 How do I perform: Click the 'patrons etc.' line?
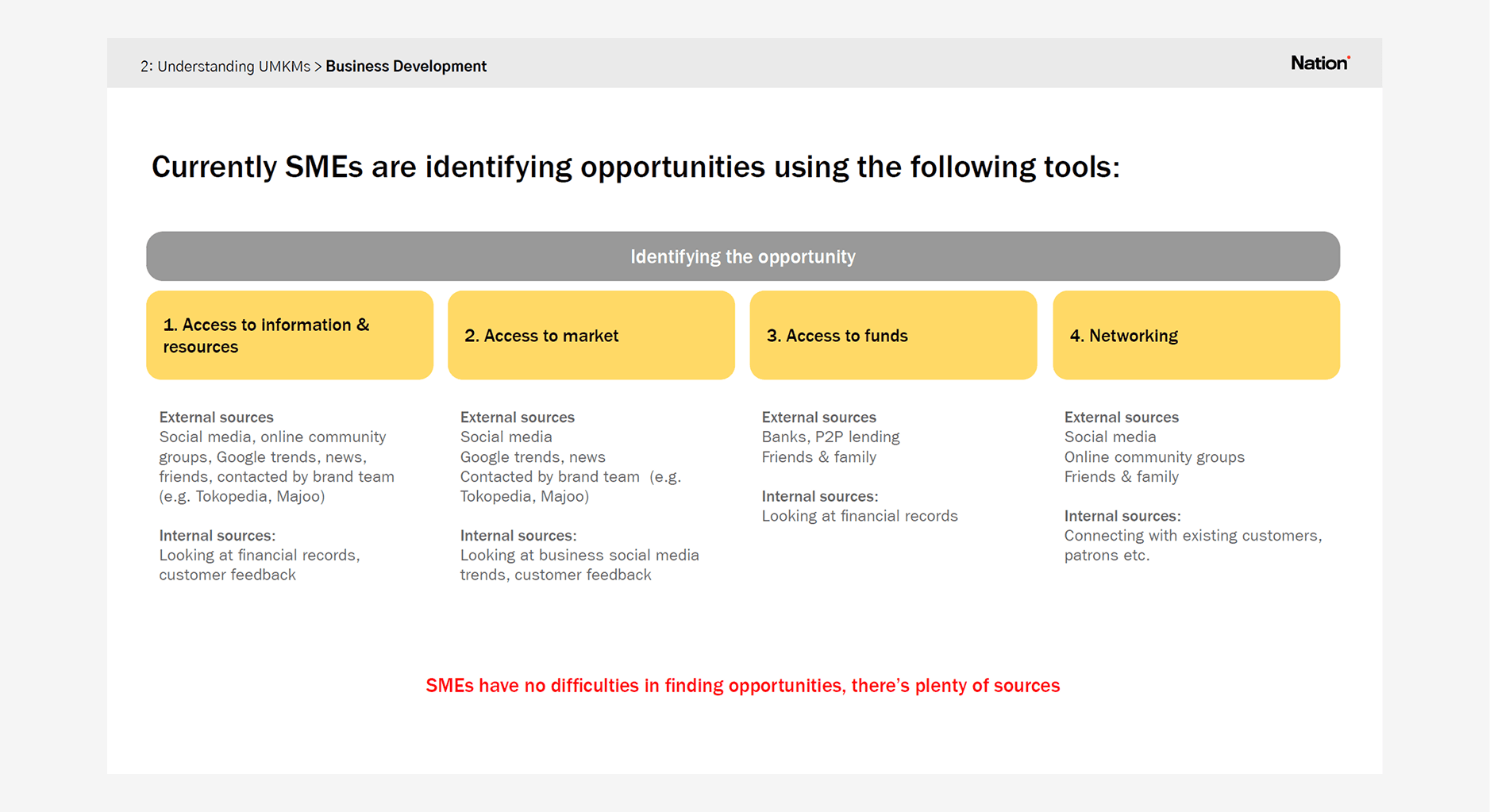[x=1107, y=556]
